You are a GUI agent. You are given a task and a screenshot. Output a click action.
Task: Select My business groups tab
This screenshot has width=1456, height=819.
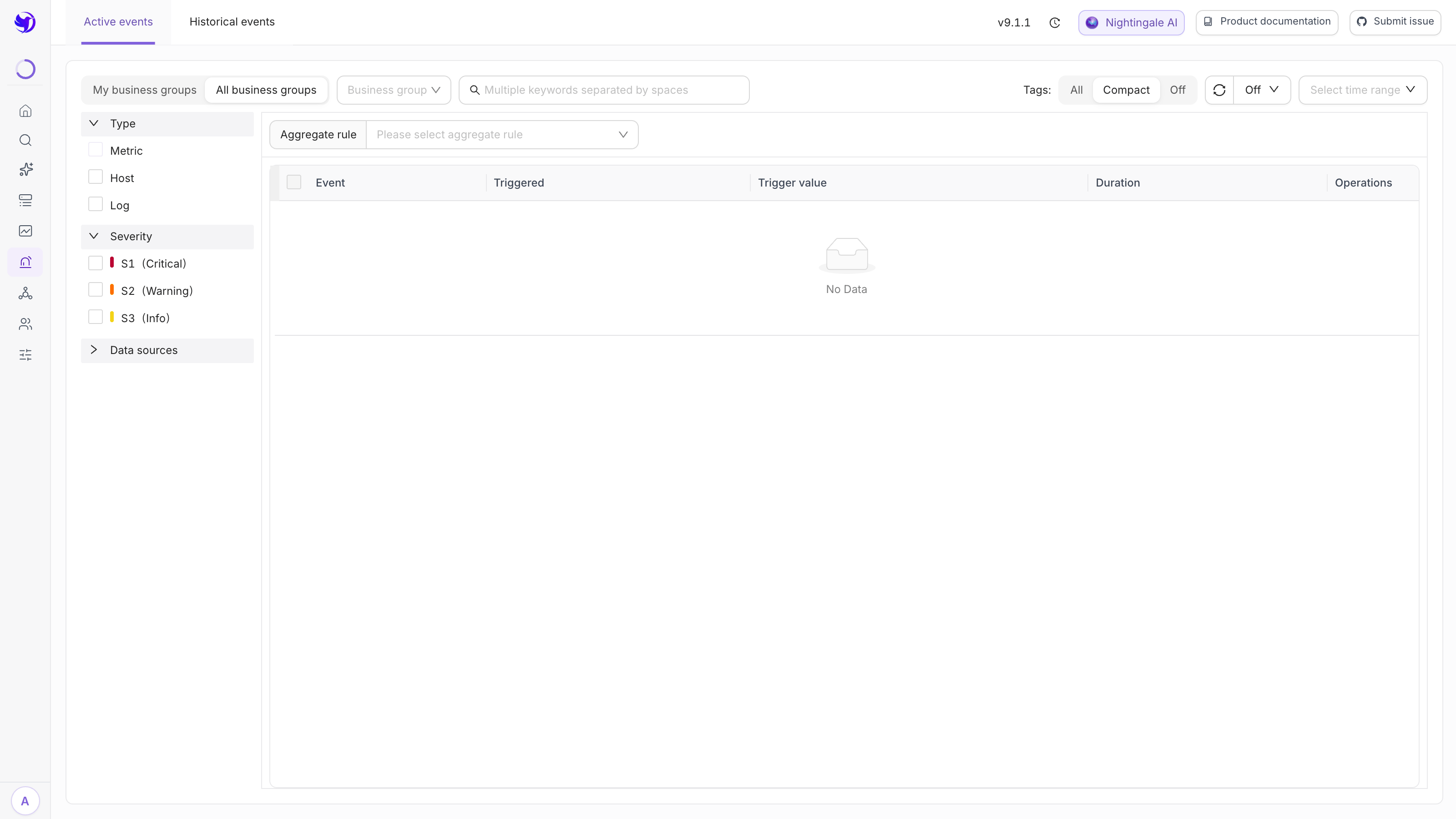point(145,90)
